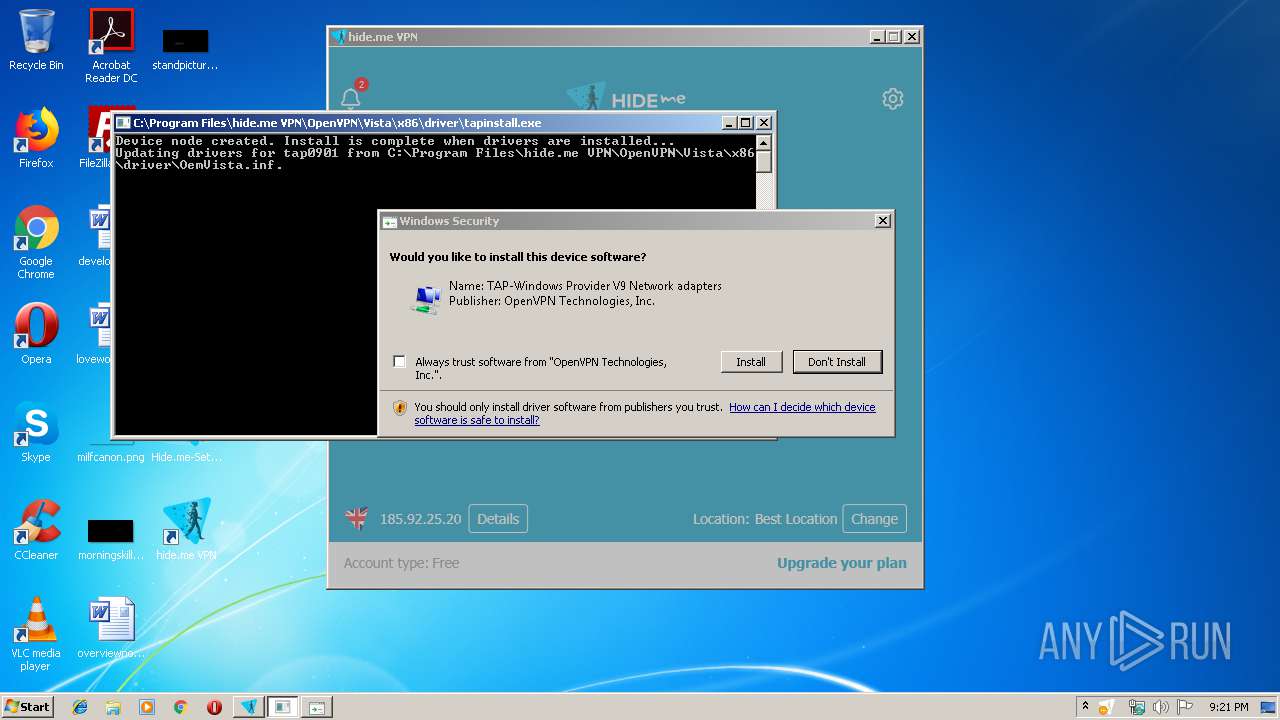The width and height of the screenshot is (1280, 720).
Task: Open CCleaner desktop shortcut
Action: [x=36, y=530]
